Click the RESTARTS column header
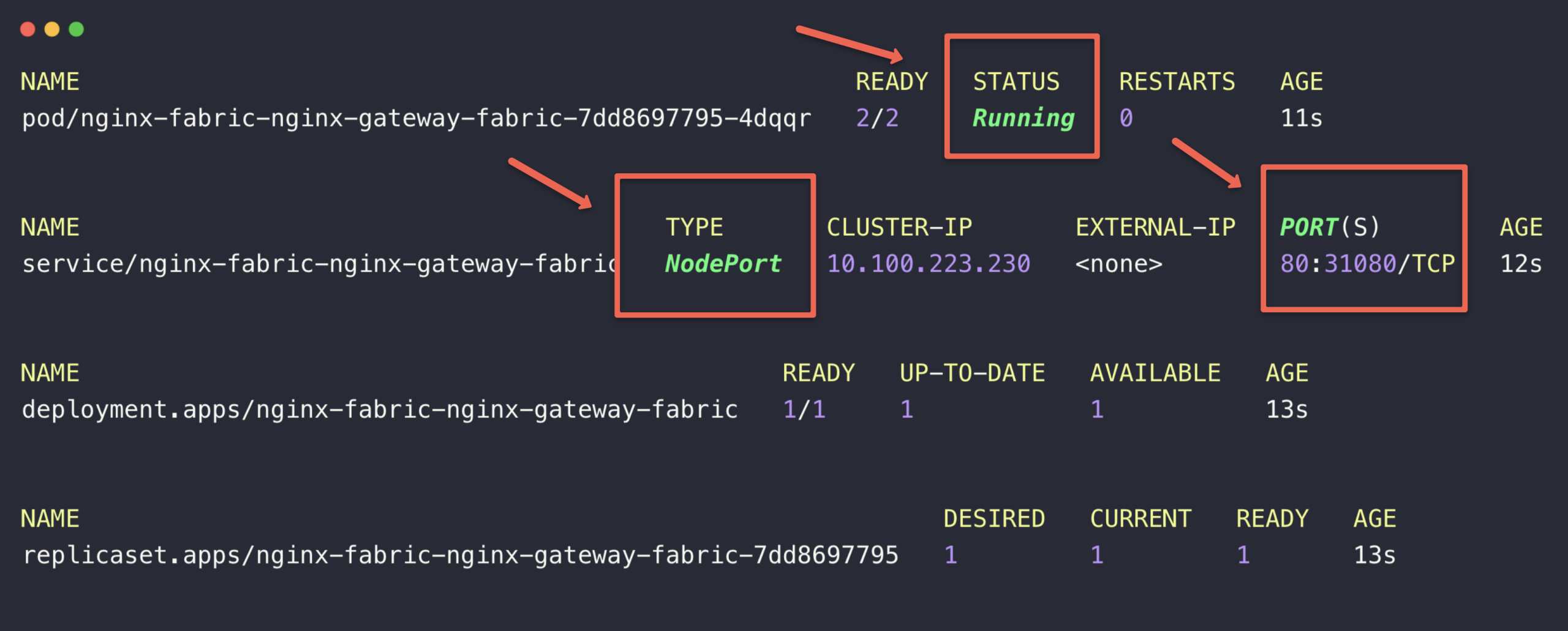This screenshot has width=1568, height=631. (1177, 80)
